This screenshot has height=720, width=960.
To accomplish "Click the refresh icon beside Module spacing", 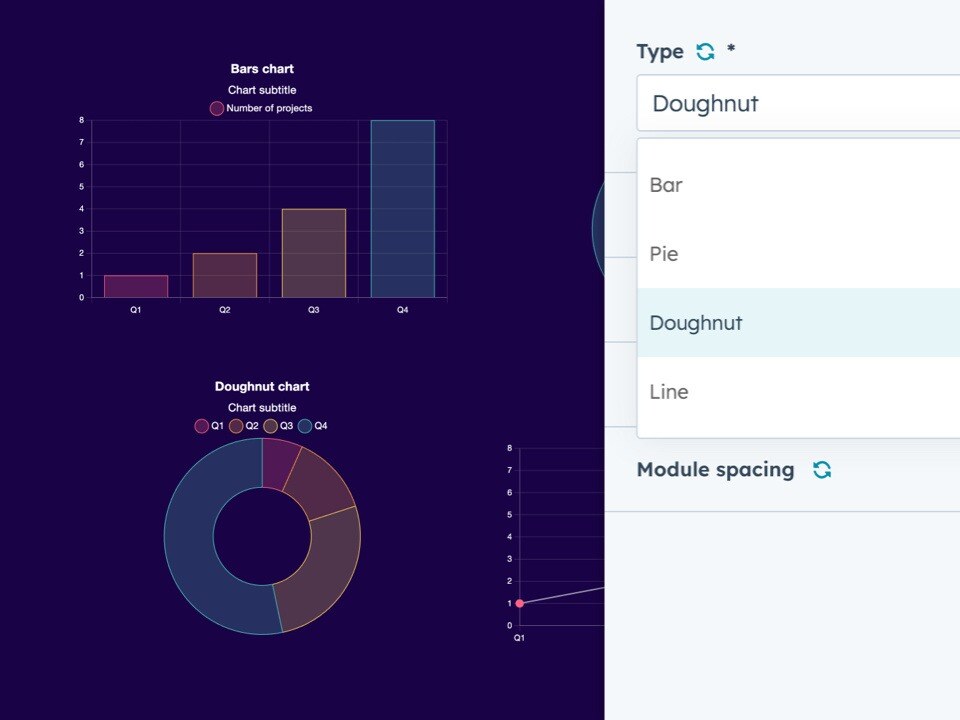I will (x=822, y=469).
